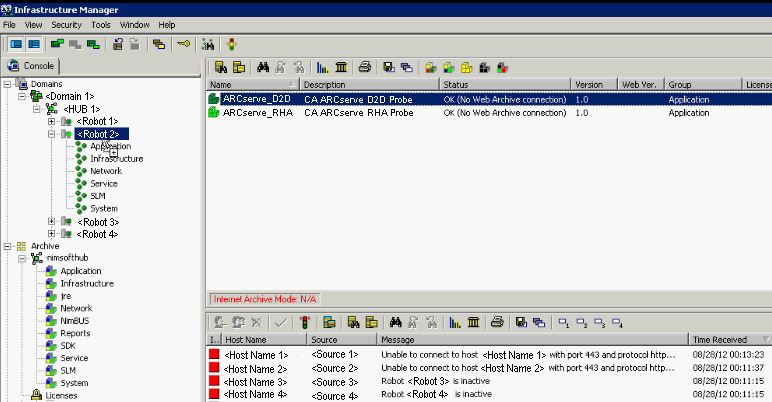Image resolution: width=772 pixels, height=402 pixels.
Task: Click the printer icon in alarm toolbar
Action: (x=497, y=322)
